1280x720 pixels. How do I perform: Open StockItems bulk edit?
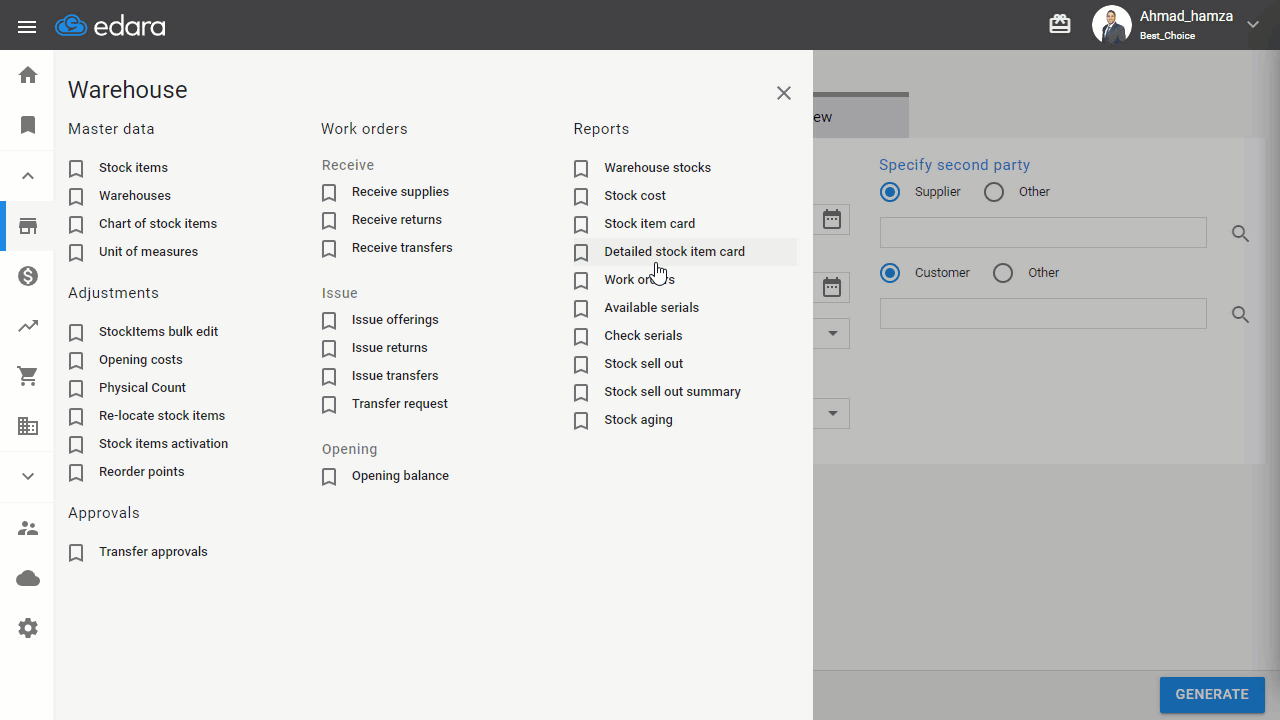(158, 332)
